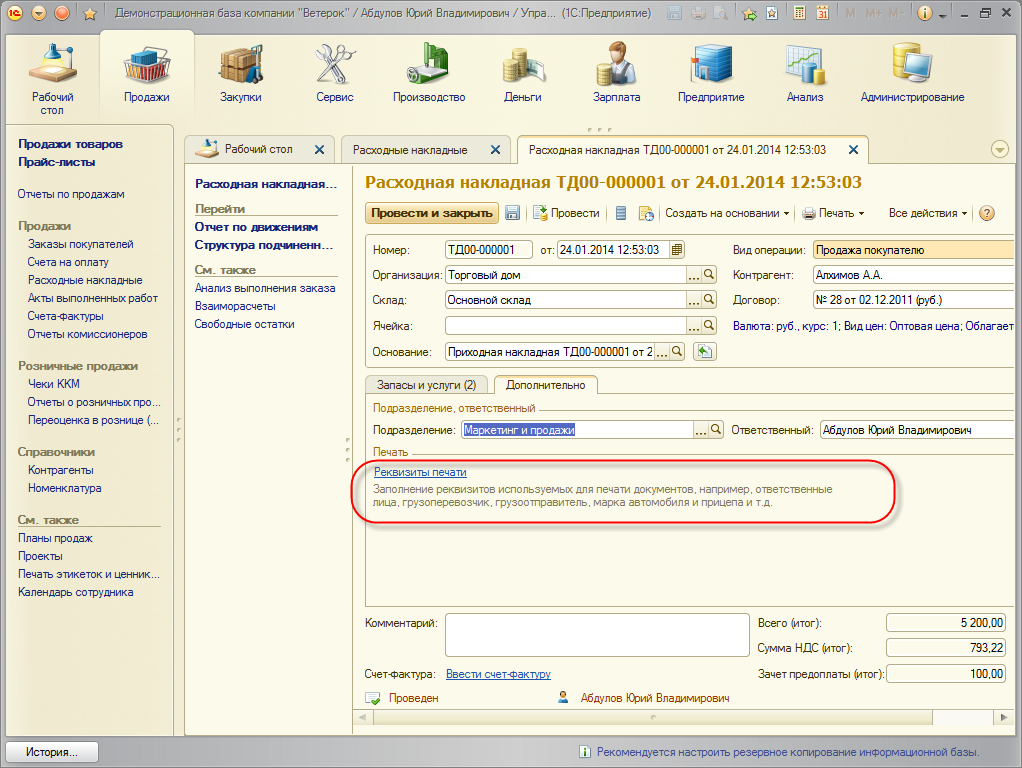Open selection list for Организация field
The width and height of the screenshot is (1022, 768).
coord(694,274)
